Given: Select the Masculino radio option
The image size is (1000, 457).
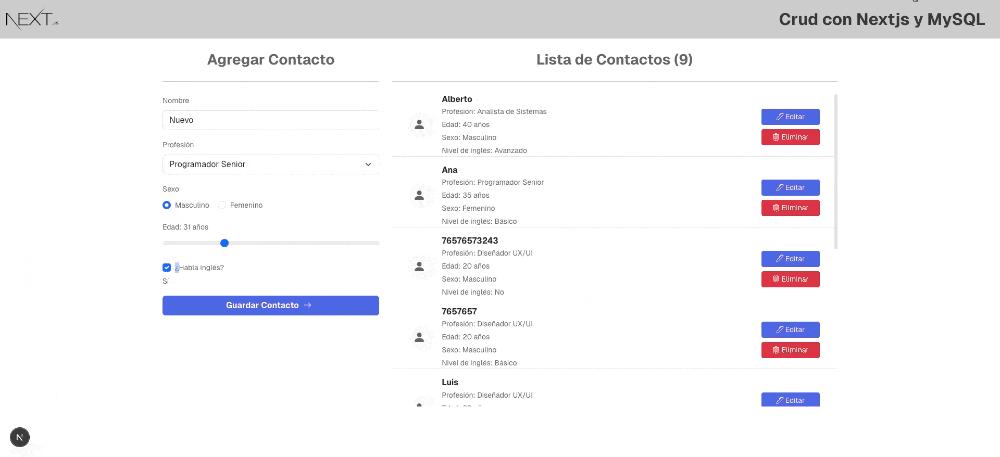Looking at the screenshot, I should click(x=167, y=205).
